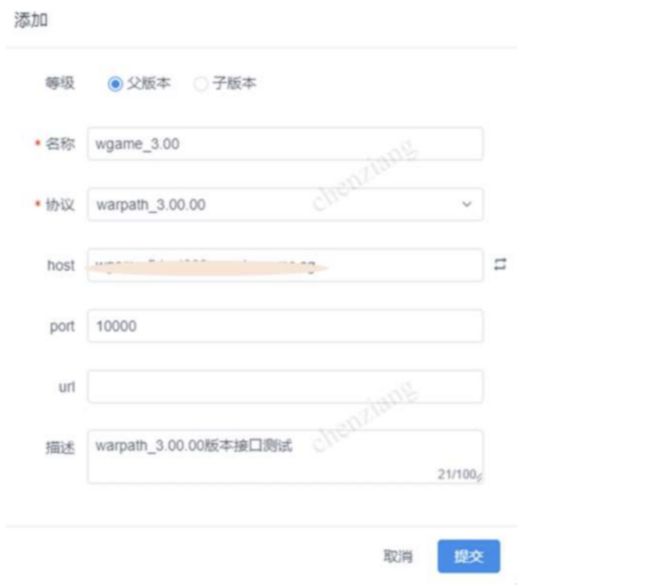This screenshot has height=586, width=650.
Task: Click into the host input field
Action: pos(285,265)
